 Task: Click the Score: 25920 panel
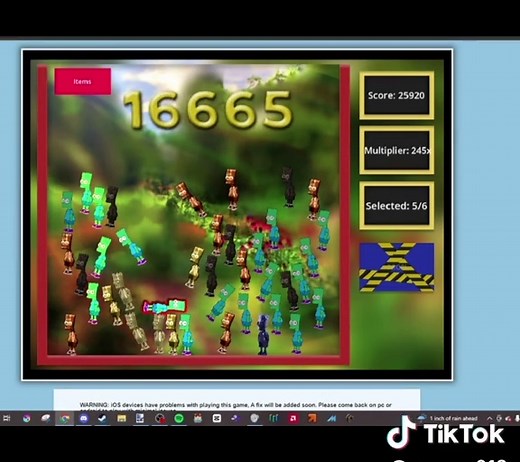(397, 96)
